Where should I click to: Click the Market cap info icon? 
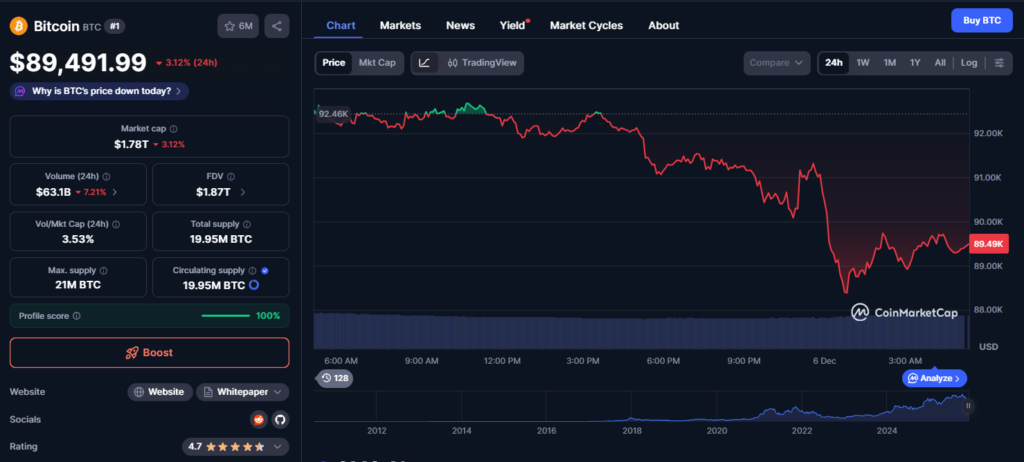point(174,129)
